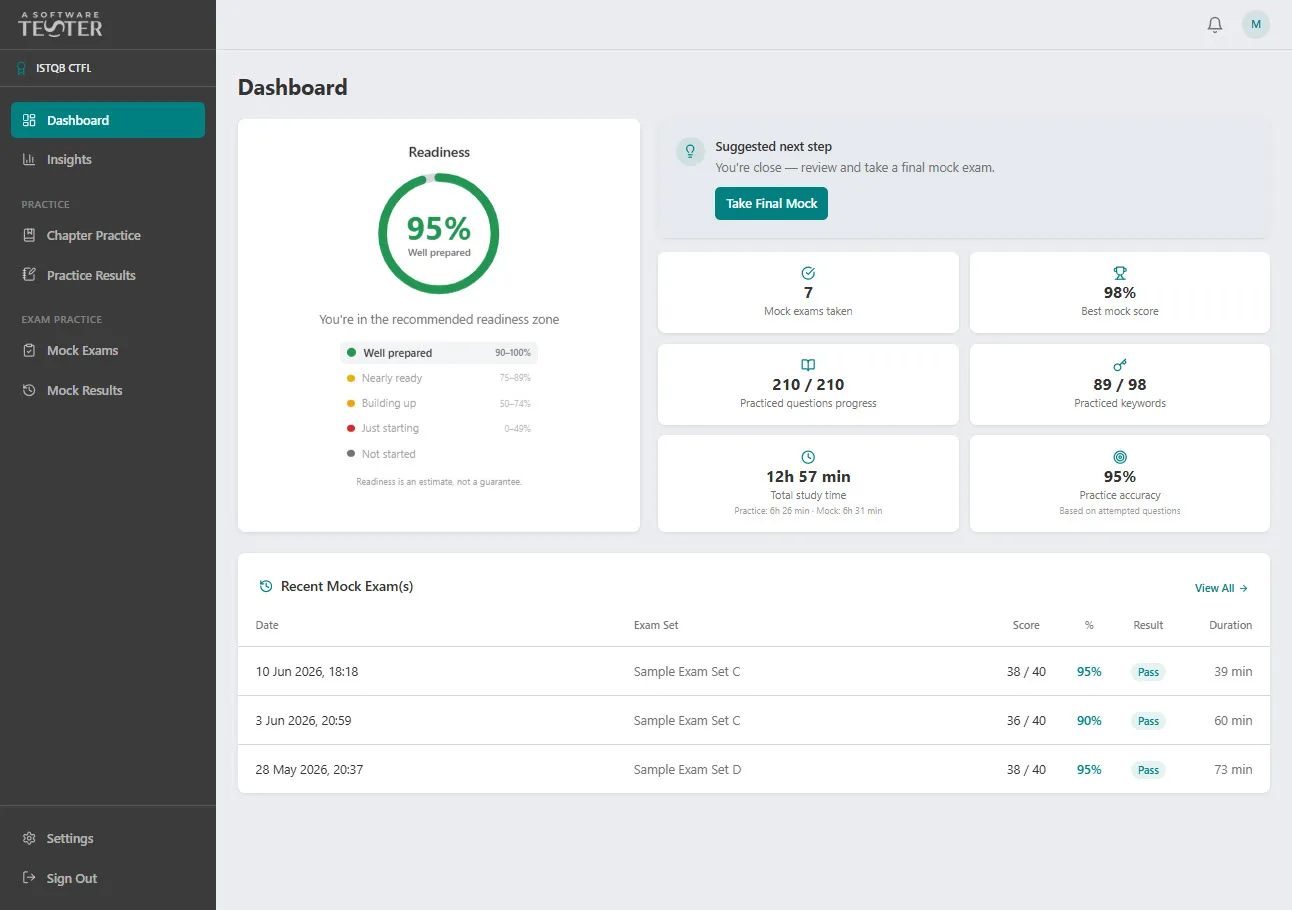Click the A Software Tester logo
Image resolution: width=1292 pixels, height=910 pixels.
tap(60, 24)
